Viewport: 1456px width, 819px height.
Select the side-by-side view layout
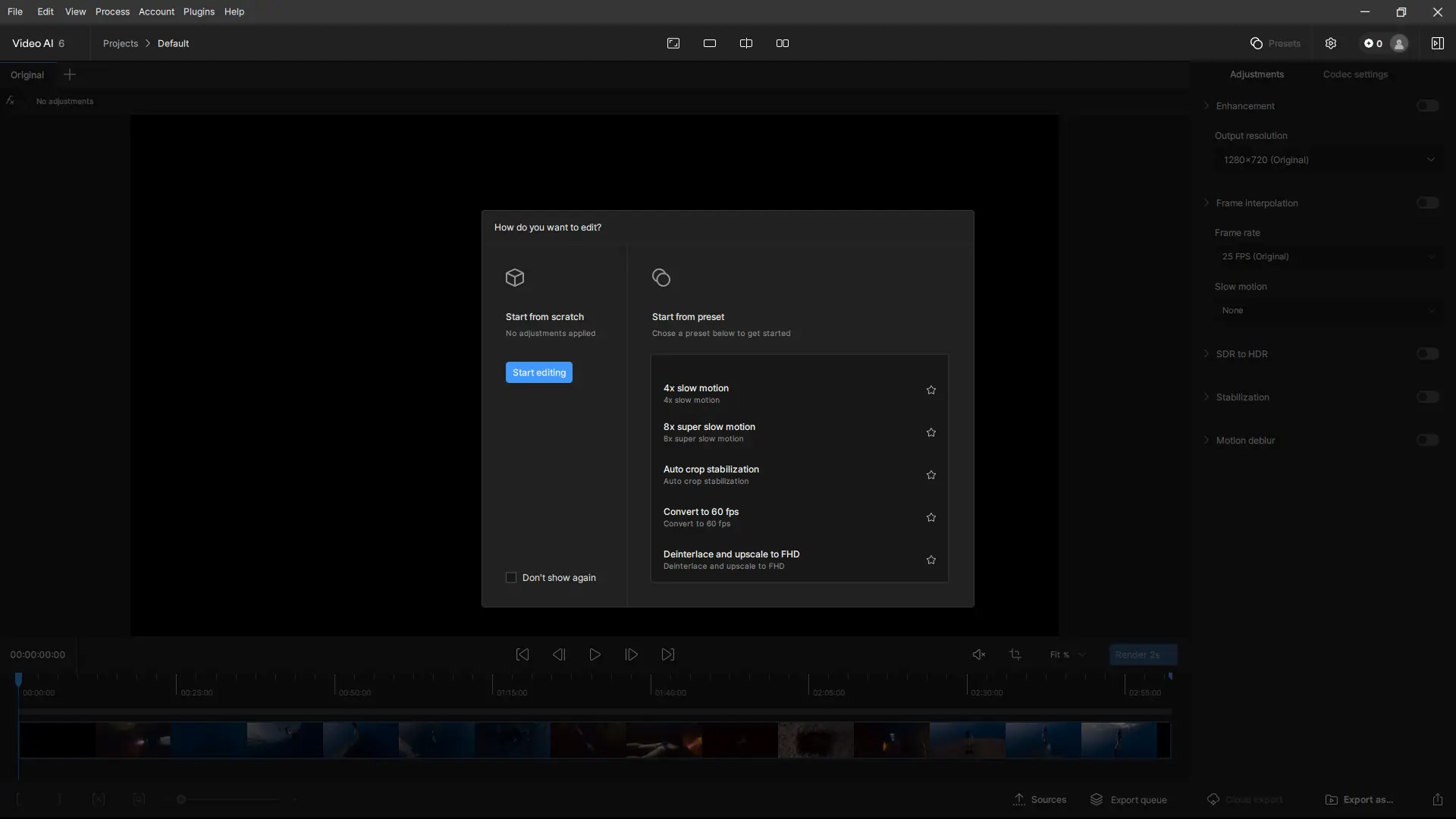coord(782,43)
